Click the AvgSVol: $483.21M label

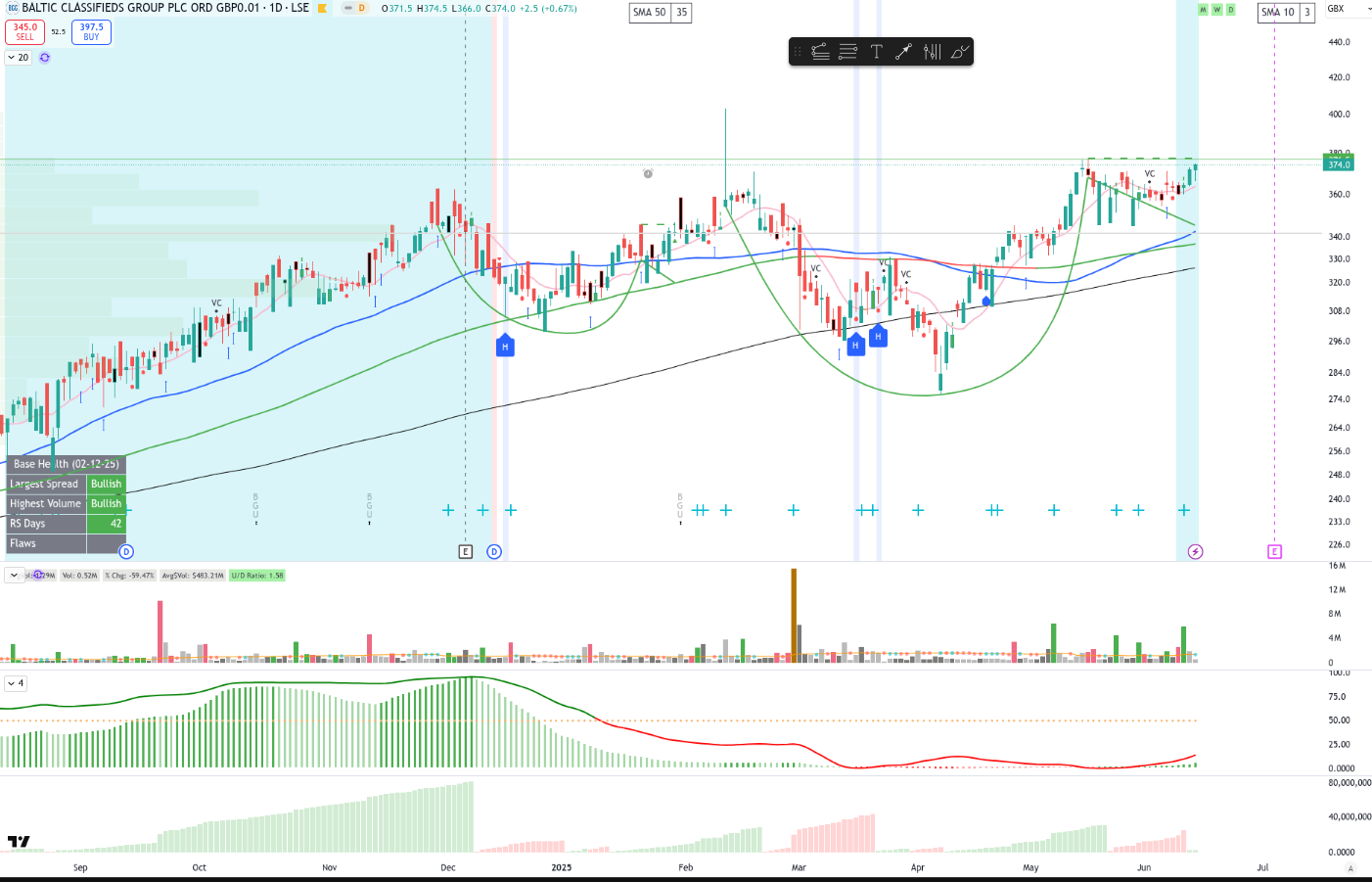(193, 576)
